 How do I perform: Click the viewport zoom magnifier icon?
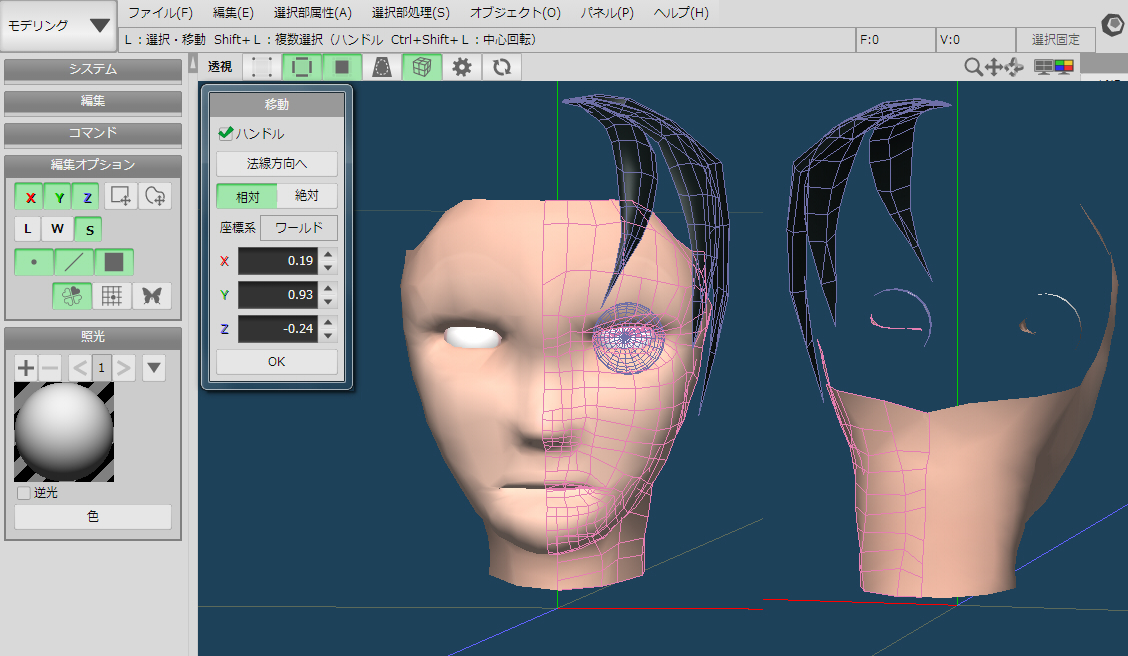click(x=972, y=67)
